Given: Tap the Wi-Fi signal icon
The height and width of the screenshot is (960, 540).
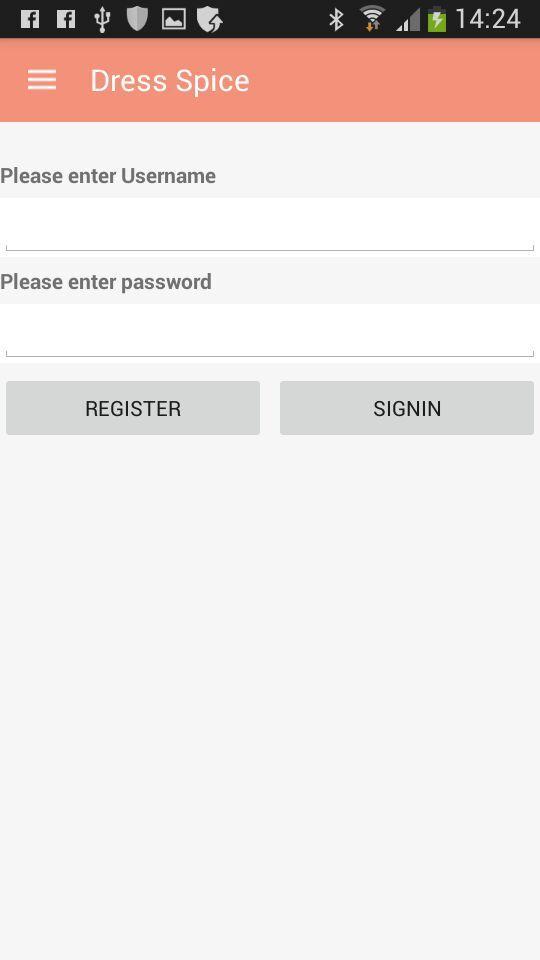Looking at the screenshot, I should [372, 18].
